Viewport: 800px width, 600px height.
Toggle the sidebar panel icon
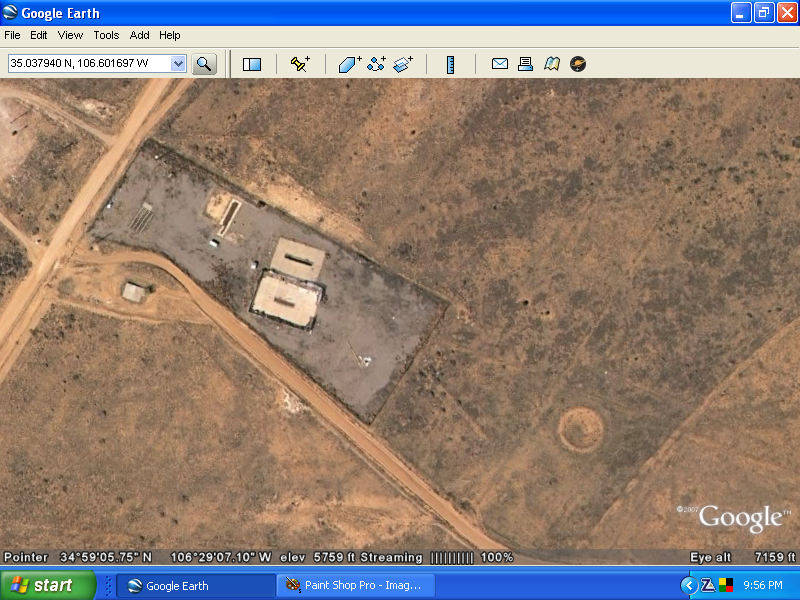point(252,64)
